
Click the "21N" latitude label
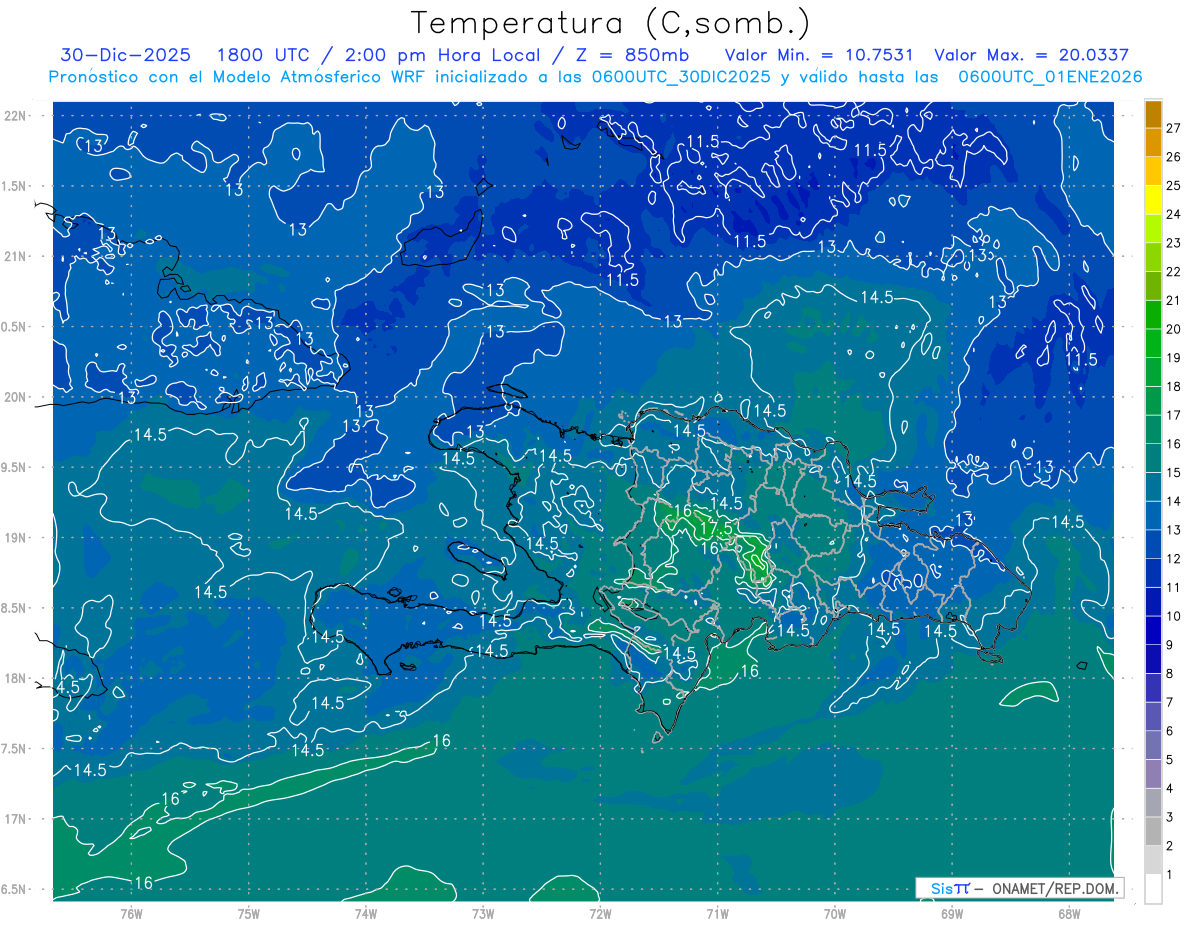click(16, 257)
